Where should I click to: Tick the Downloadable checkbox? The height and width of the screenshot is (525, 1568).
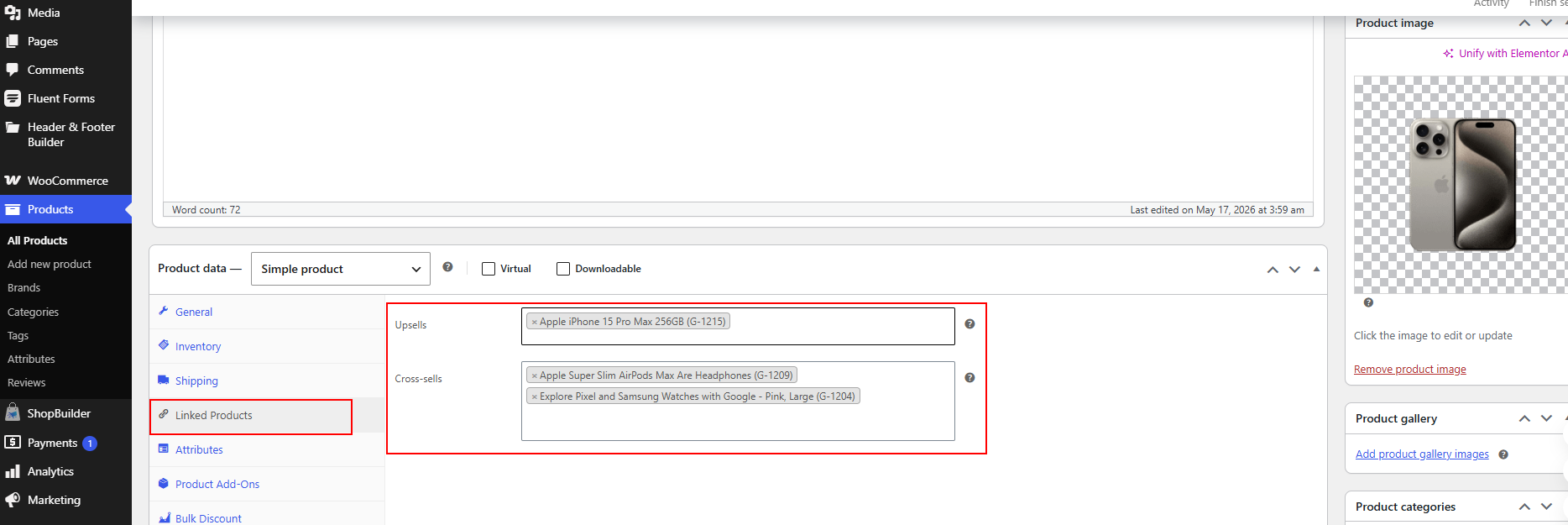tap(563, 269)
